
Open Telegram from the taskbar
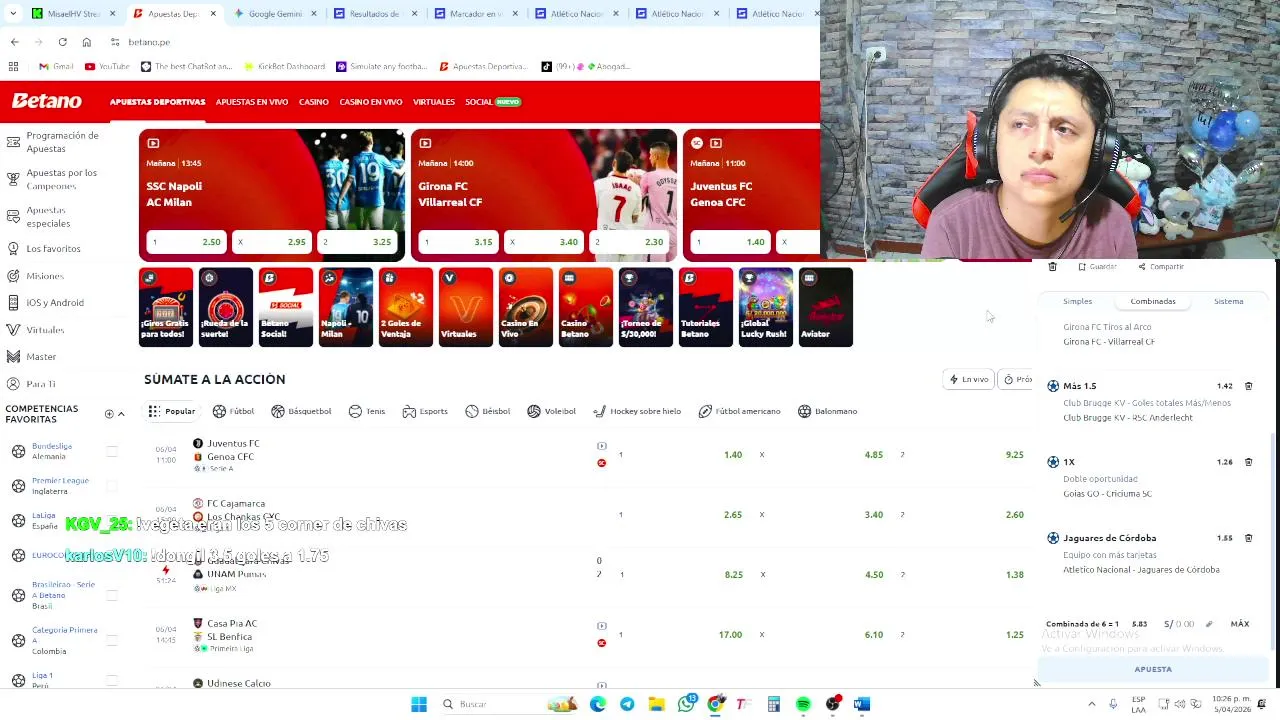point(627,704)
